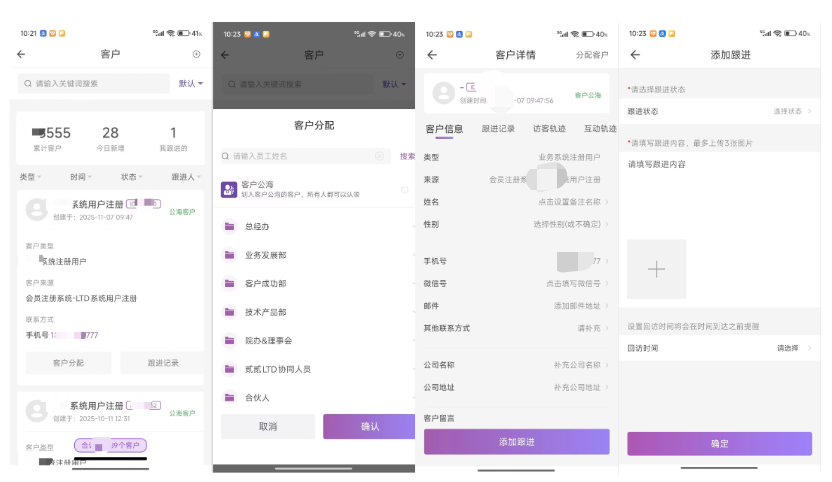Open the 邮件 address row
The image size is (832, 482).
click(516, 306)
